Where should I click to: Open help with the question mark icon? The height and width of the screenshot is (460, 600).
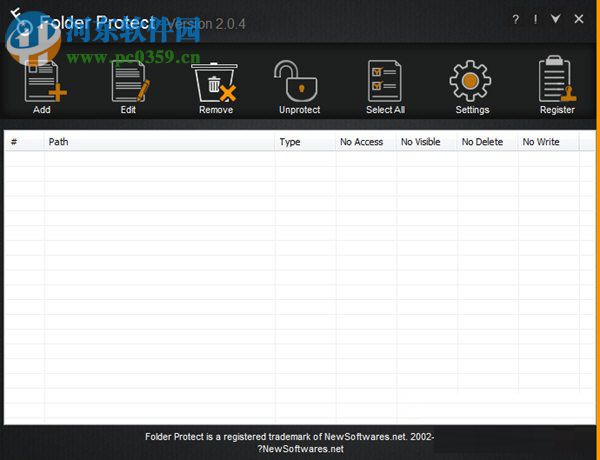pos(515,19)
